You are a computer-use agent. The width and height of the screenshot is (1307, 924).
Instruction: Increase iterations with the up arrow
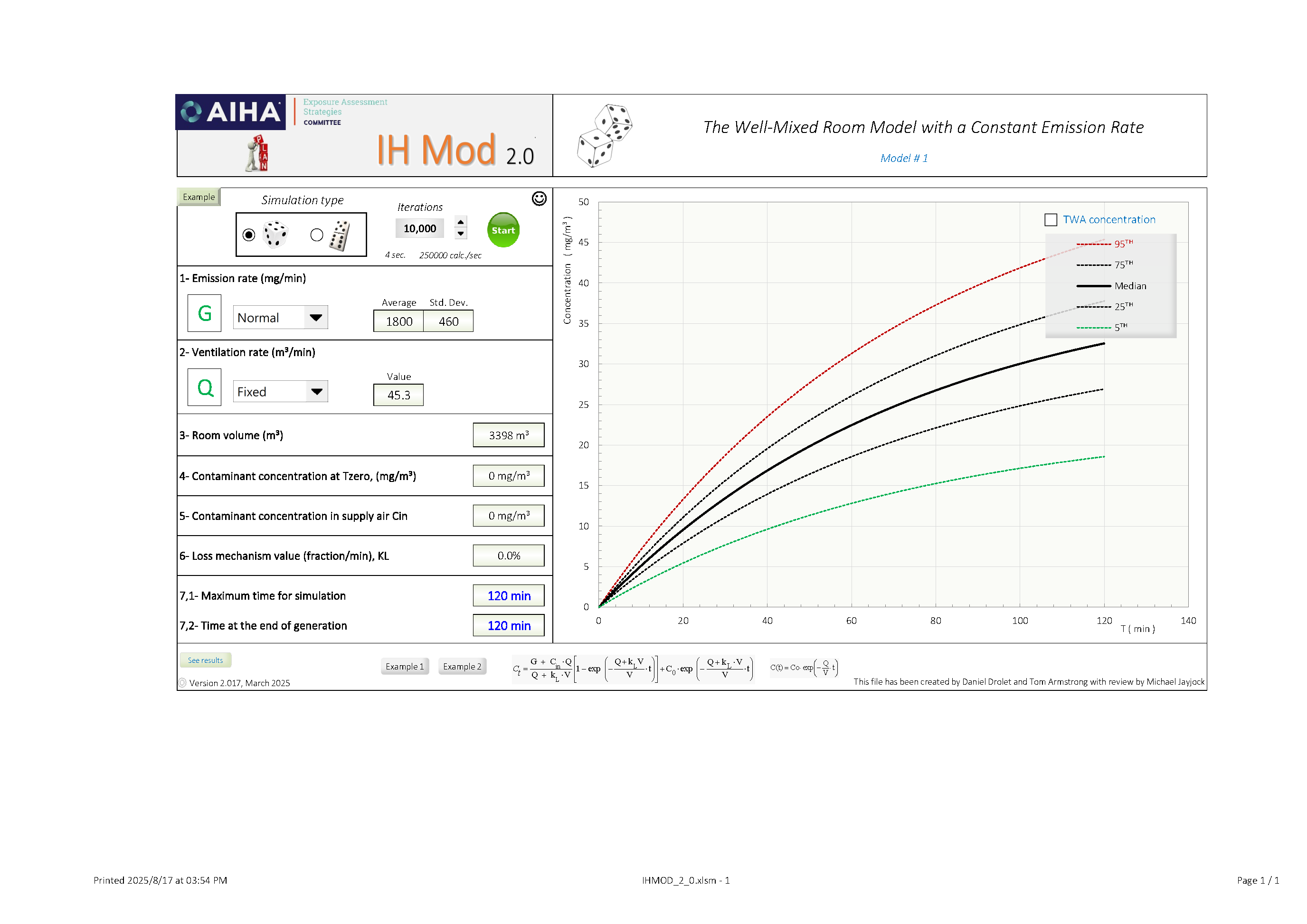coord(461,222)
